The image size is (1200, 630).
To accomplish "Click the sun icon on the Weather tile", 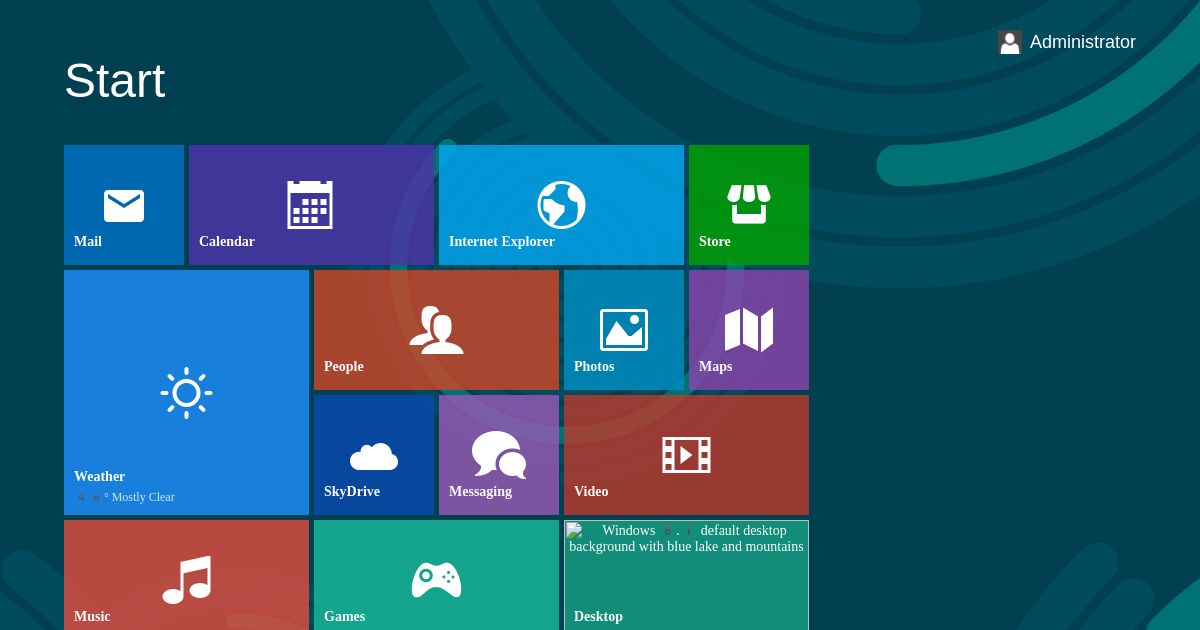I will click(x=186, y=393).
